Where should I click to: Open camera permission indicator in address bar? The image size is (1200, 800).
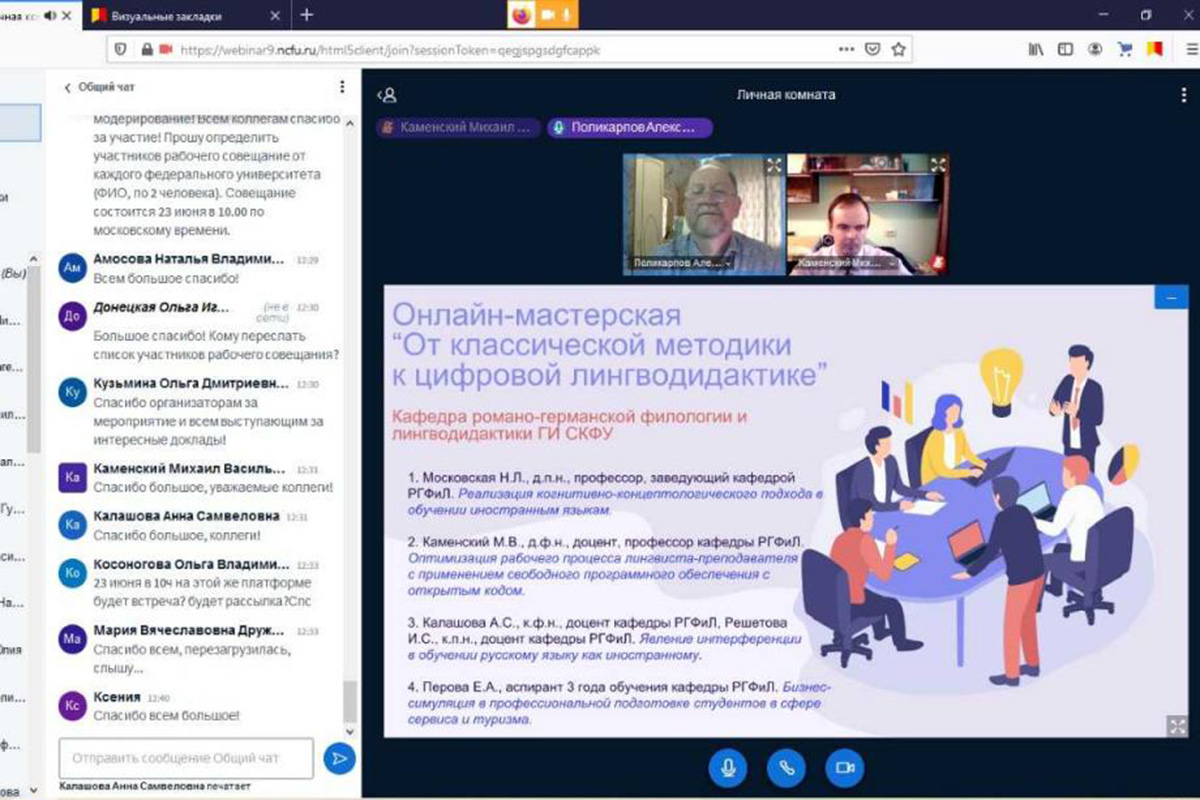166,48
